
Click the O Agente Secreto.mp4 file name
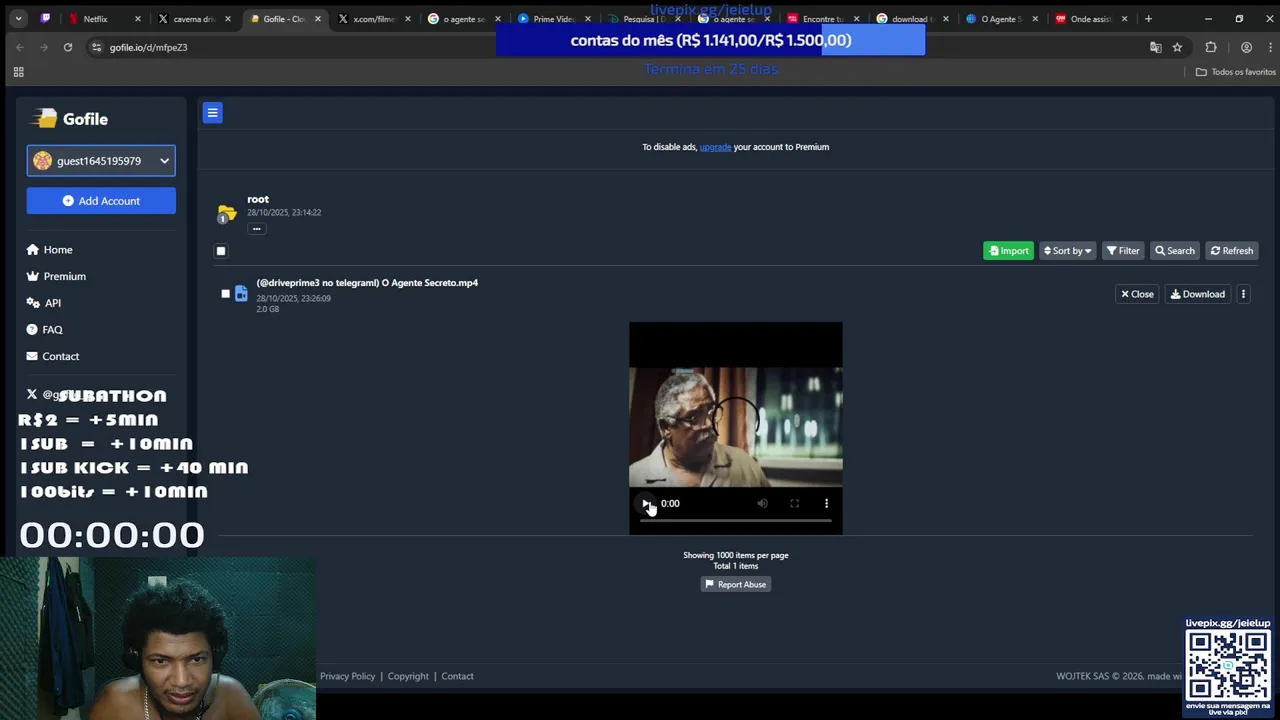(x=367, y=283)
